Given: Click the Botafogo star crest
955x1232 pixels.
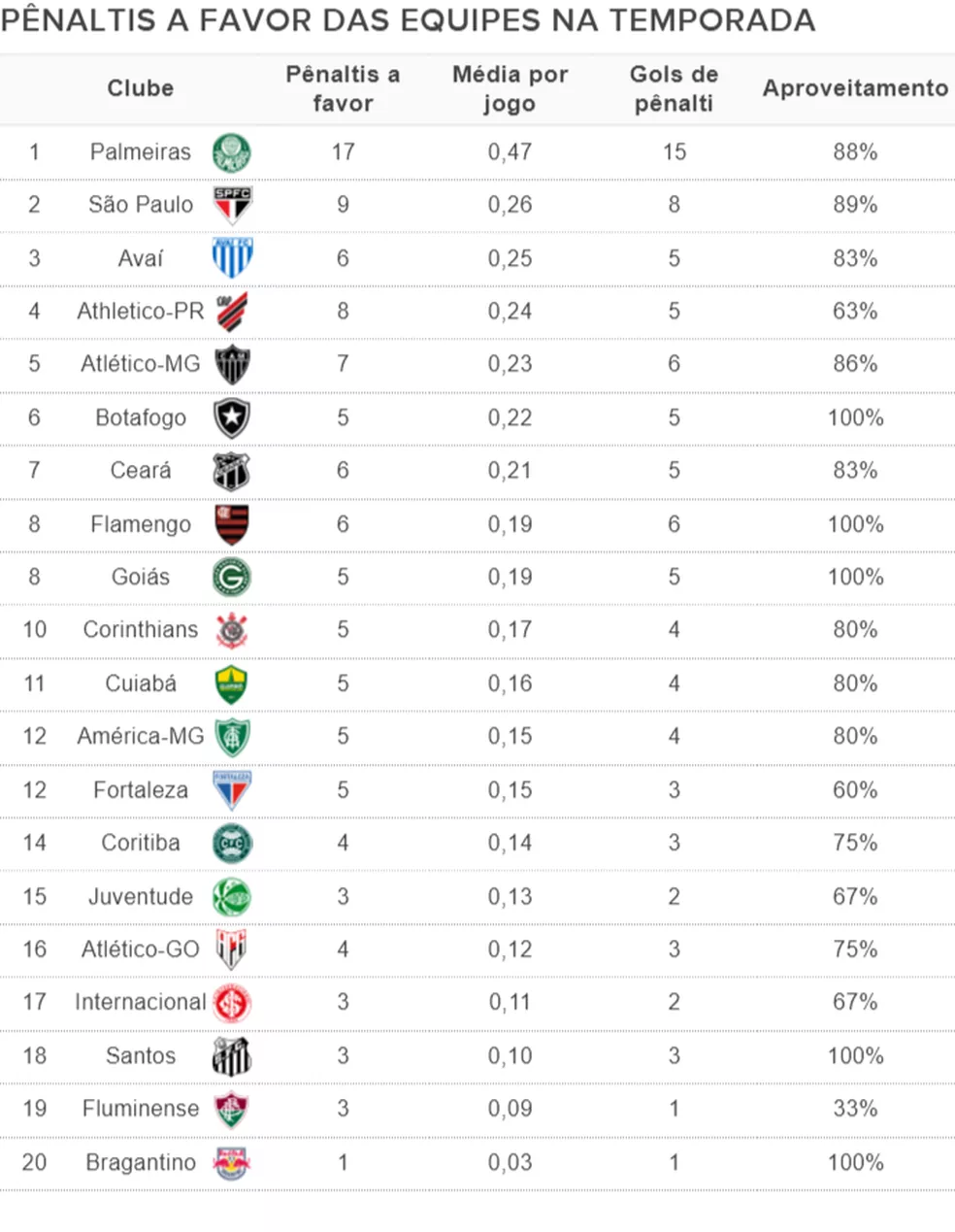Looking at the screenshot, I should click(232, 417).
